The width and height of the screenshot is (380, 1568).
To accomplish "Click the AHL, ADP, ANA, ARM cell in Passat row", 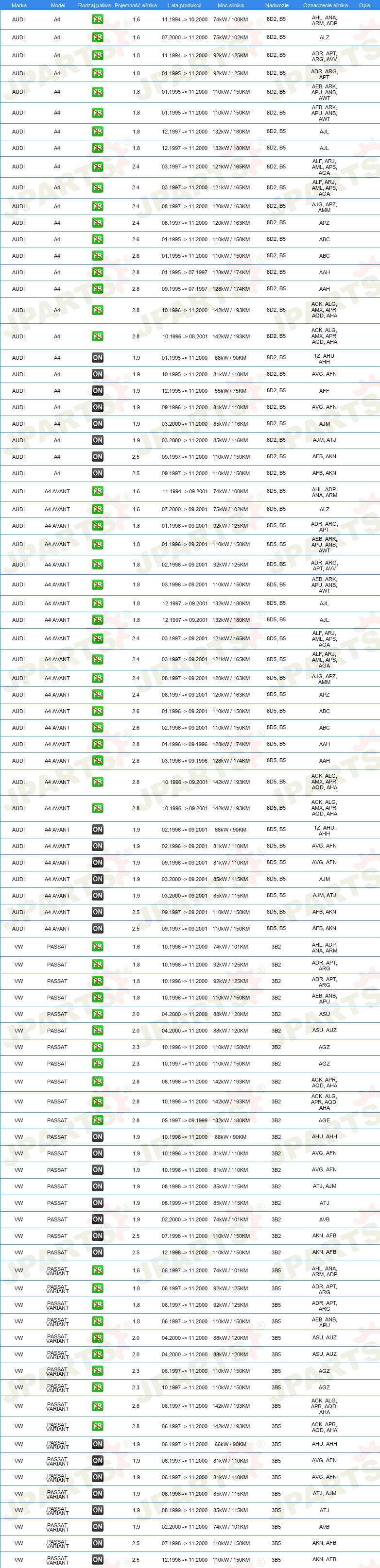I will coord(325,948).
